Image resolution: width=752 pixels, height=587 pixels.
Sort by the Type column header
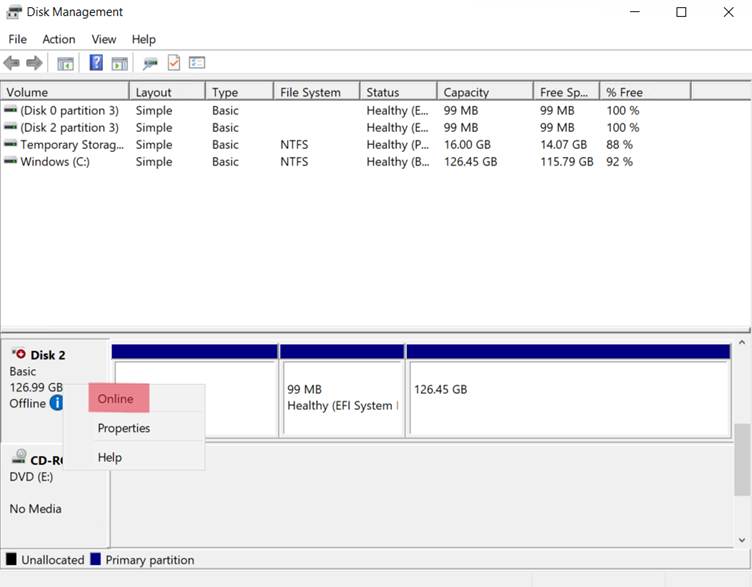coord(240,92)
